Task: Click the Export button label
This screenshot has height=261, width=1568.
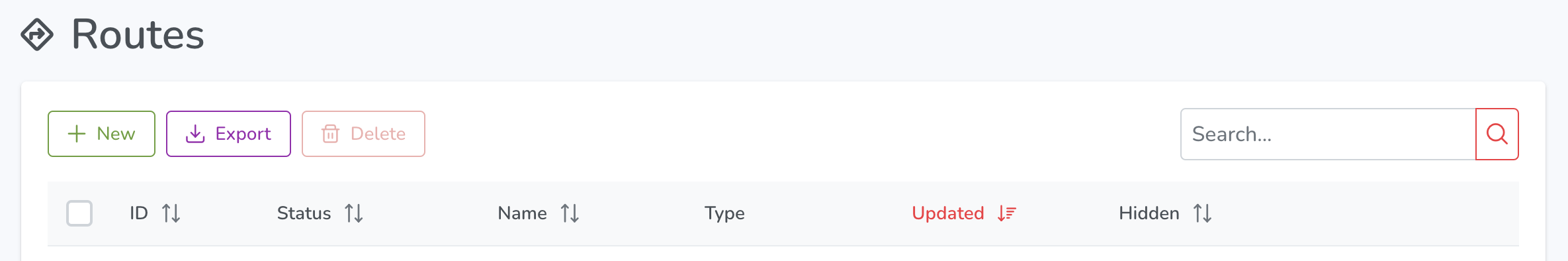Action: tap(243, 134)
